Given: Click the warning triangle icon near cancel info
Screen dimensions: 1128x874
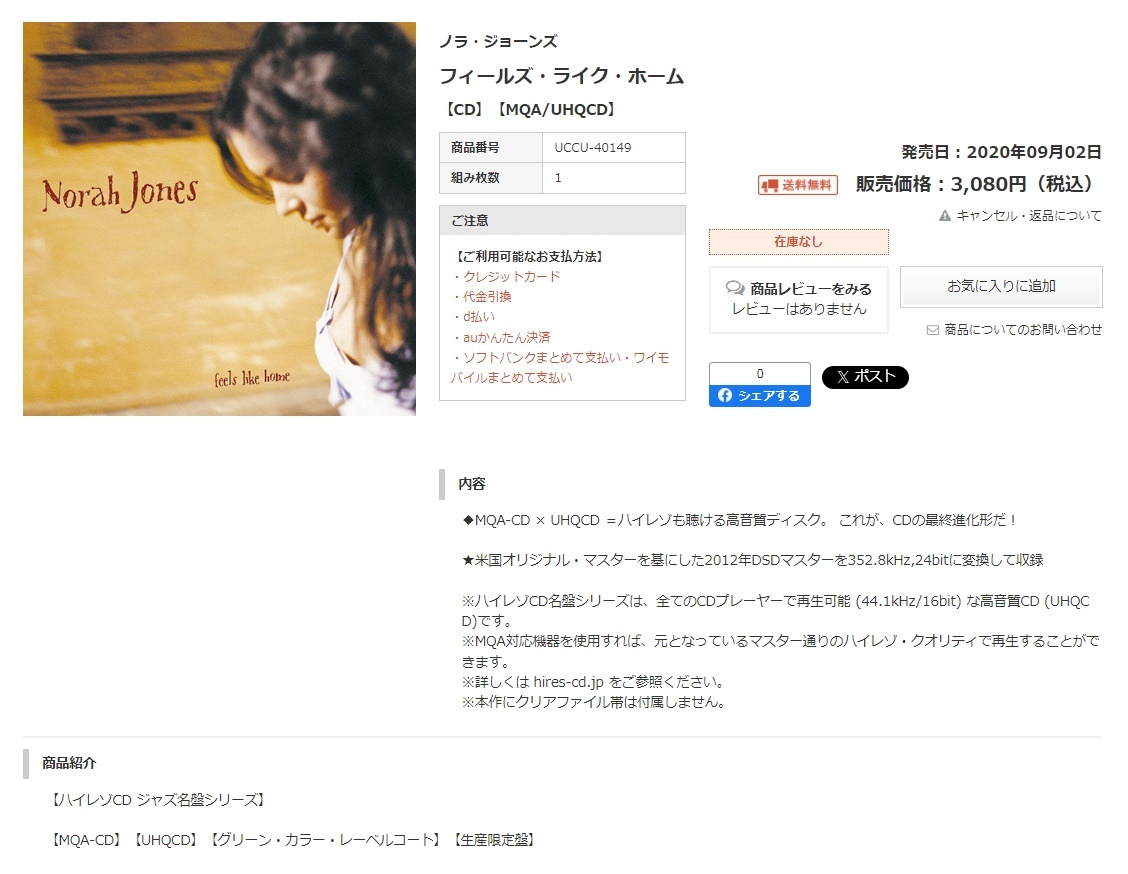Looking at the screenshot, I should [945, 215].
